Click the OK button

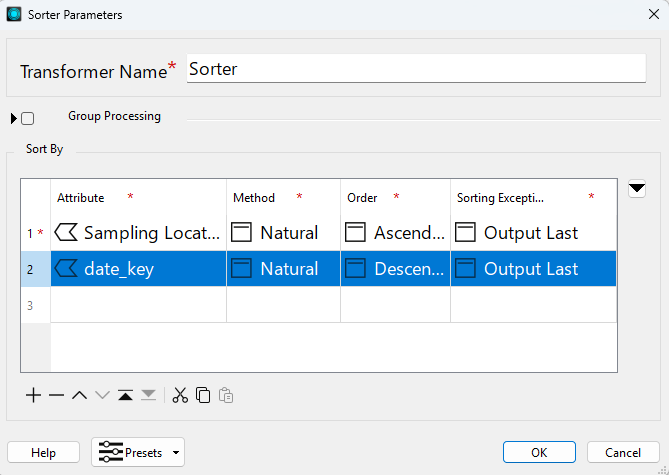[x=539, y=452]
